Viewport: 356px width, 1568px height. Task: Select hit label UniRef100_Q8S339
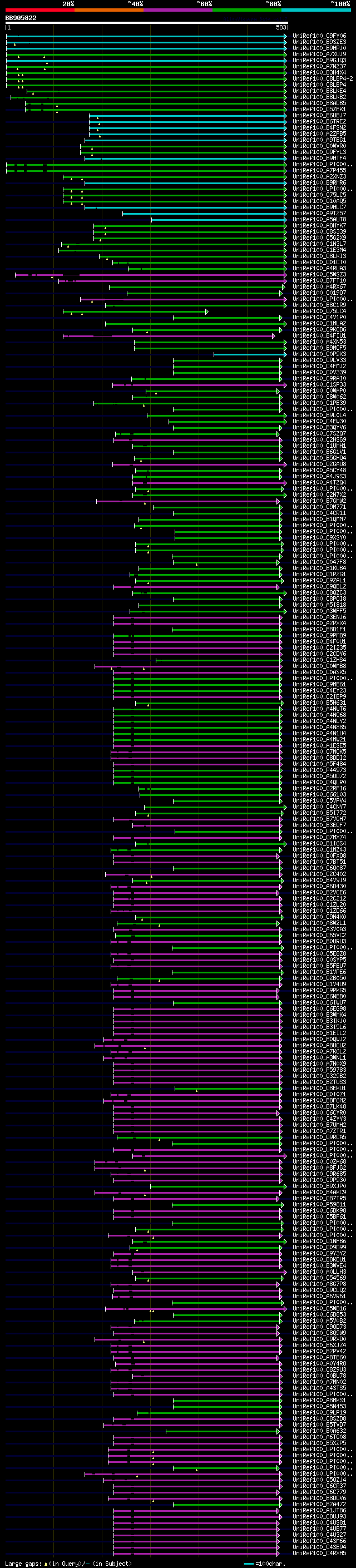(x=319, y=232)
